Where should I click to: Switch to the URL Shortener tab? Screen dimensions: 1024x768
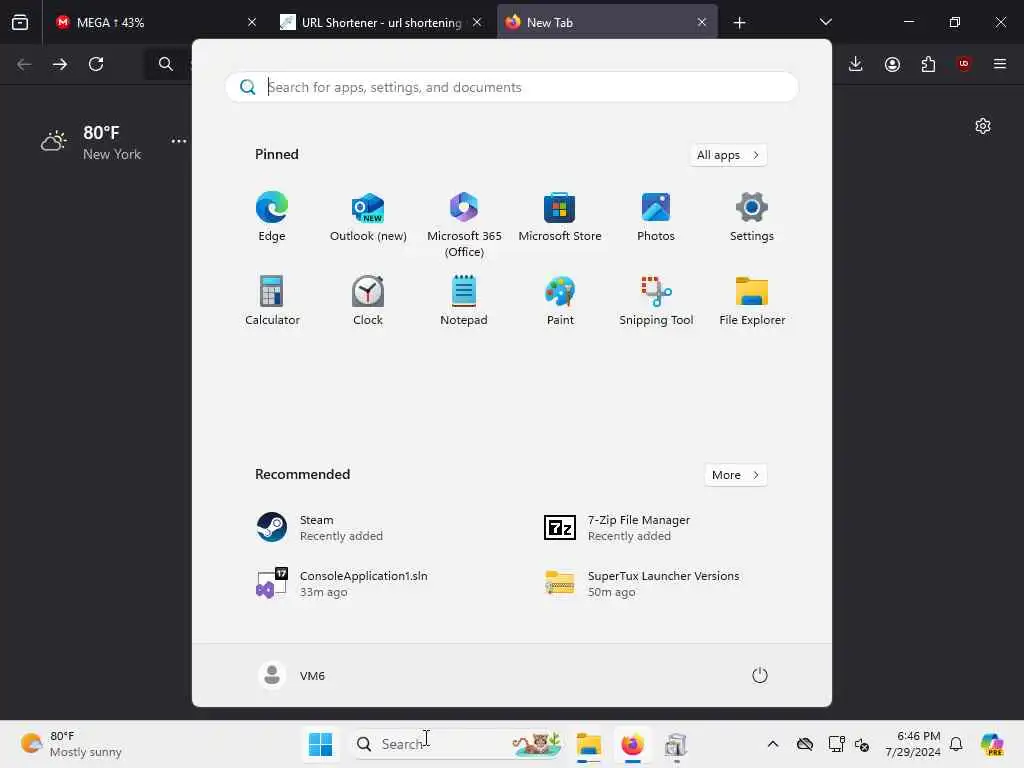point(381,22)
